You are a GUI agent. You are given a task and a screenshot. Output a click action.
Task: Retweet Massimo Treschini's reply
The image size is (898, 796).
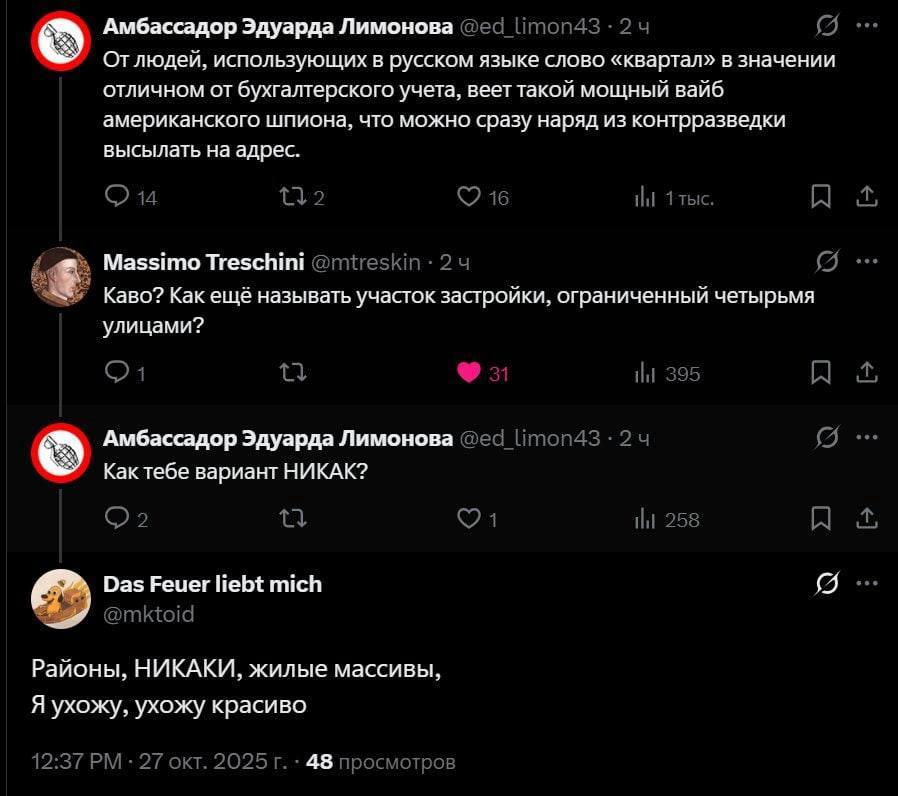294,374
